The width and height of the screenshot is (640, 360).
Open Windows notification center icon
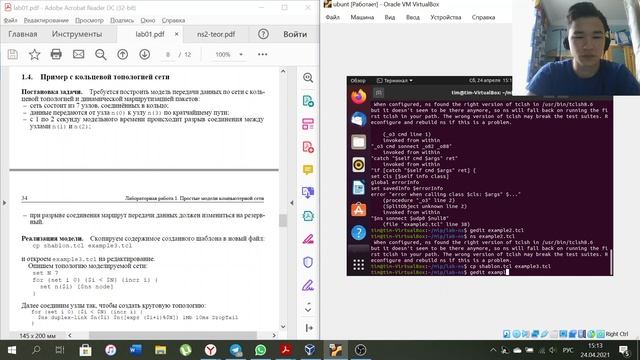pos(624,350)
